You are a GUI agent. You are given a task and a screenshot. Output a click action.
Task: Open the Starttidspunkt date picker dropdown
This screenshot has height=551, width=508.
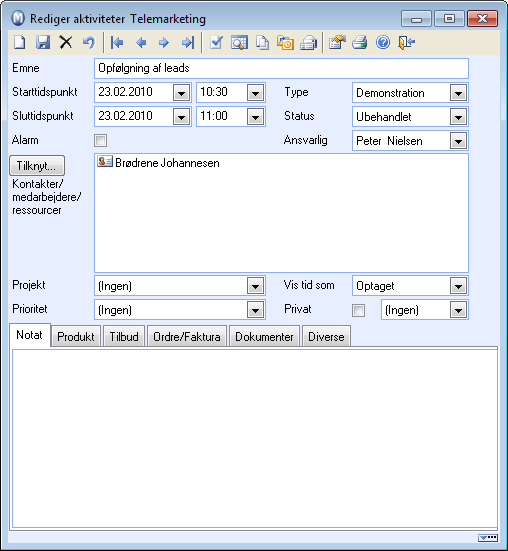181,93
